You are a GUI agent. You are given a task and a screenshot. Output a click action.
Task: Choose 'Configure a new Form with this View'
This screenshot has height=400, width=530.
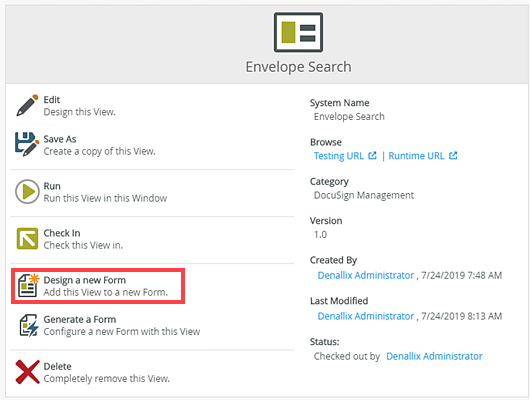(x=122, y=331)
